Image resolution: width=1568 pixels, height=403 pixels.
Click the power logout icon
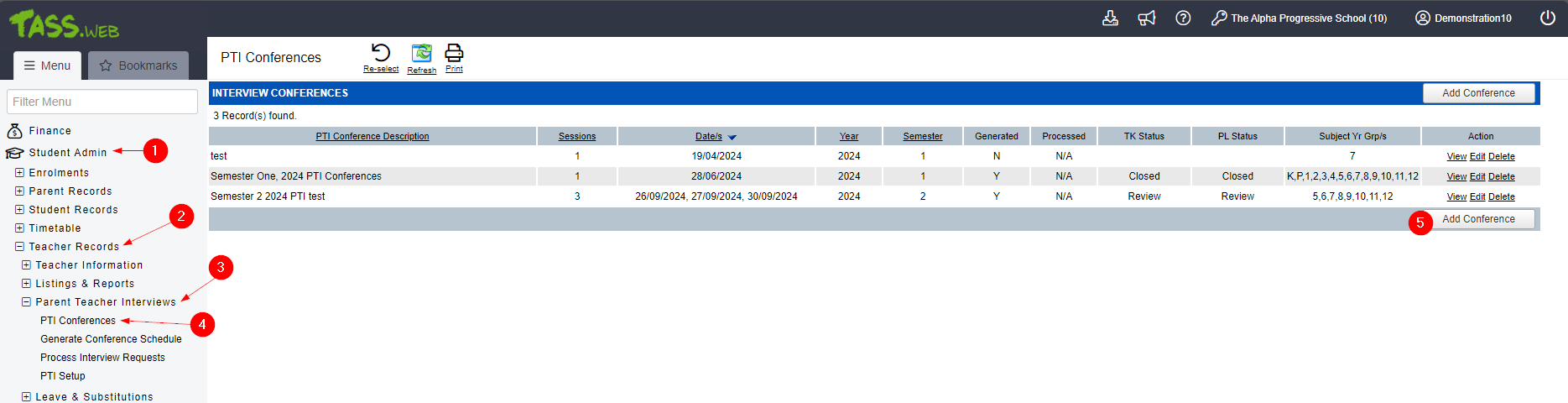click(x=1548, y=18)
